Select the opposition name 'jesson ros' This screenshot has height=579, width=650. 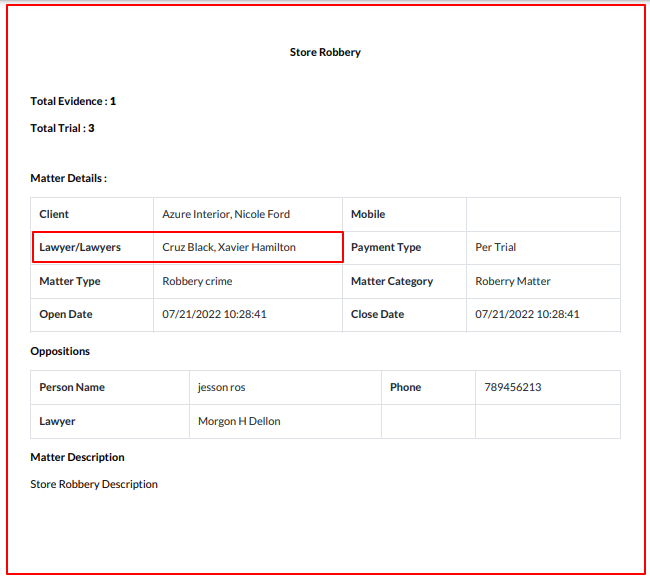221,388
